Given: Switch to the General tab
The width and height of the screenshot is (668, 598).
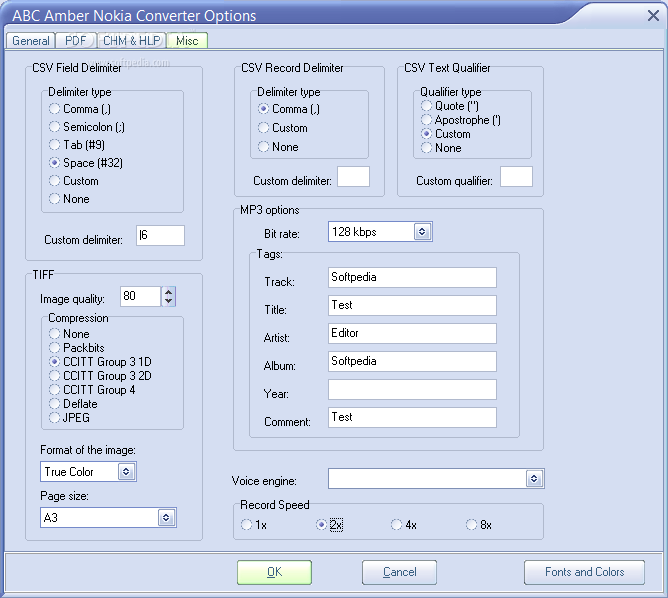Looking at the screenshot, I should pyautogui.click(x=31, y=41).
